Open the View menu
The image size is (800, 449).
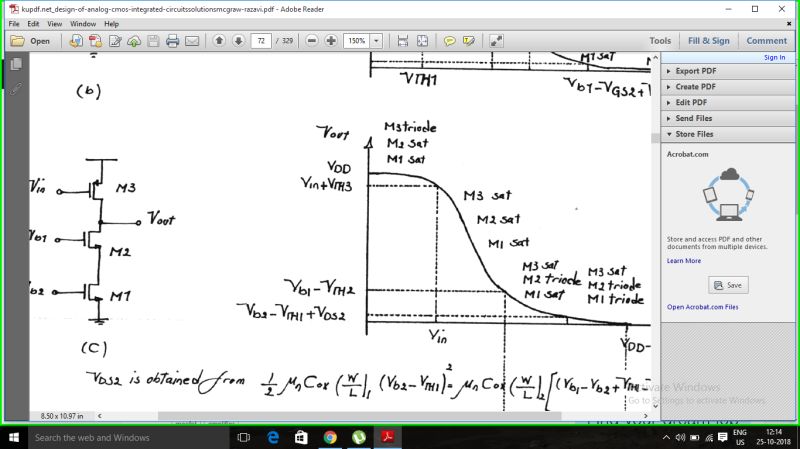point(55,24)
